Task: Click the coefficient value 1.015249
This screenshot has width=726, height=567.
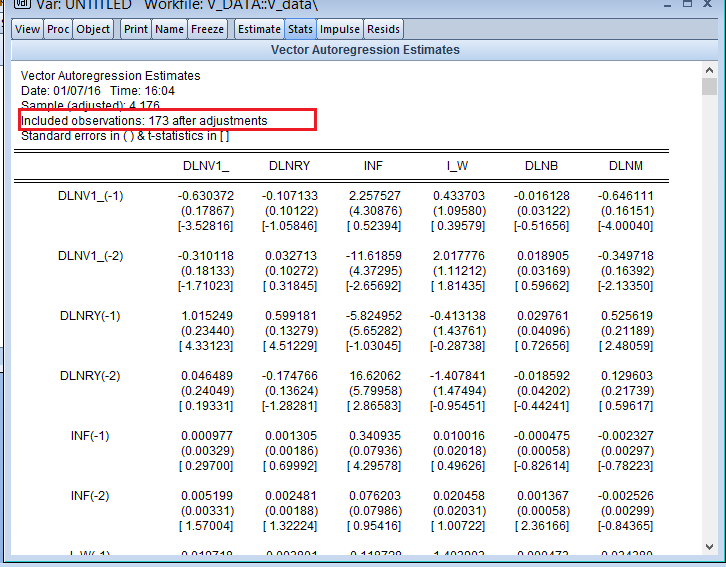Action: 207,316
